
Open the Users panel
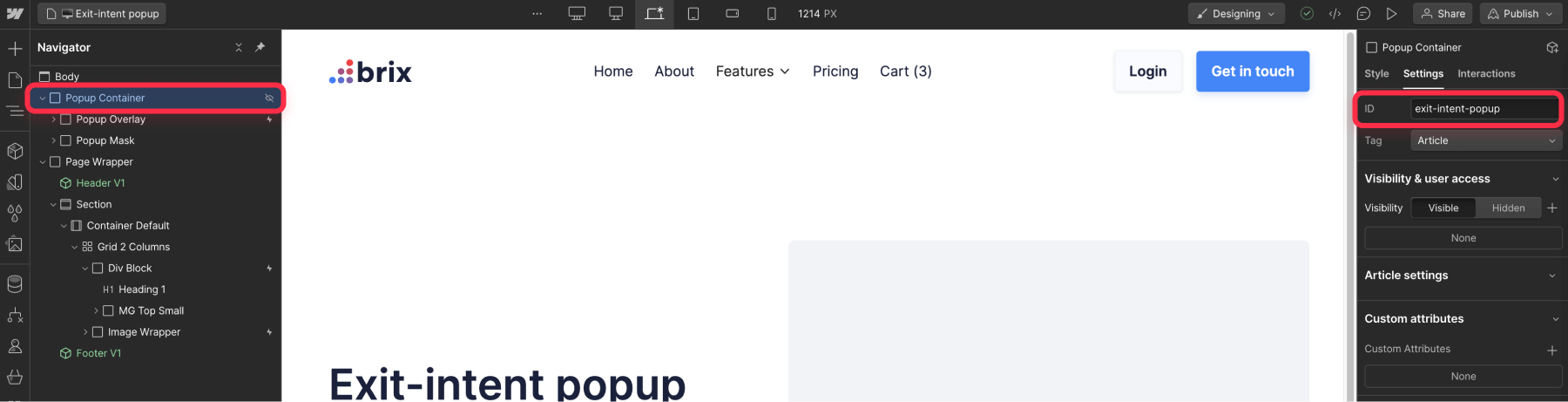click(15, 346)
